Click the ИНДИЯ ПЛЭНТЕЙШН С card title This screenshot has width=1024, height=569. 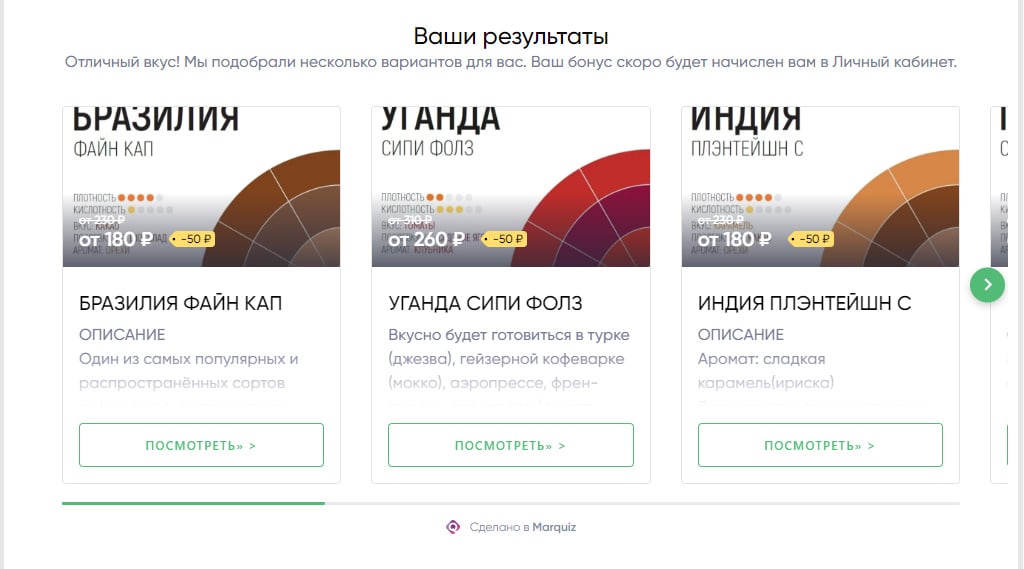(x=804, y=303)
